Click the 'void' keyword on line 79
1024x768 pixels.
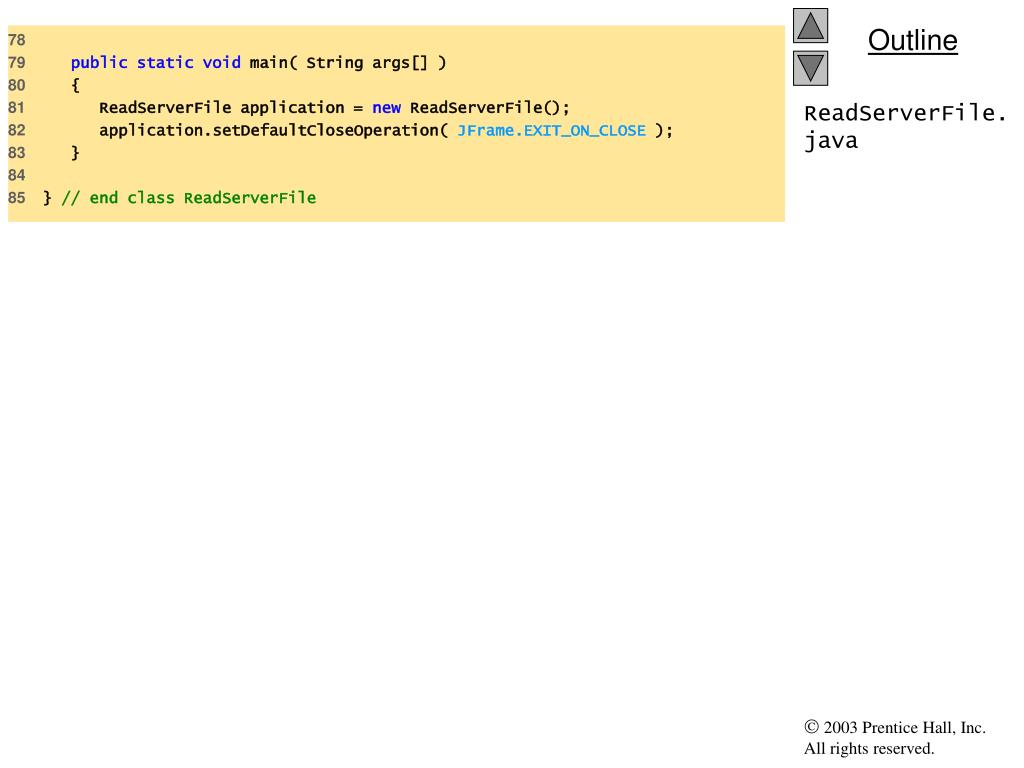[x=221, y=63]
